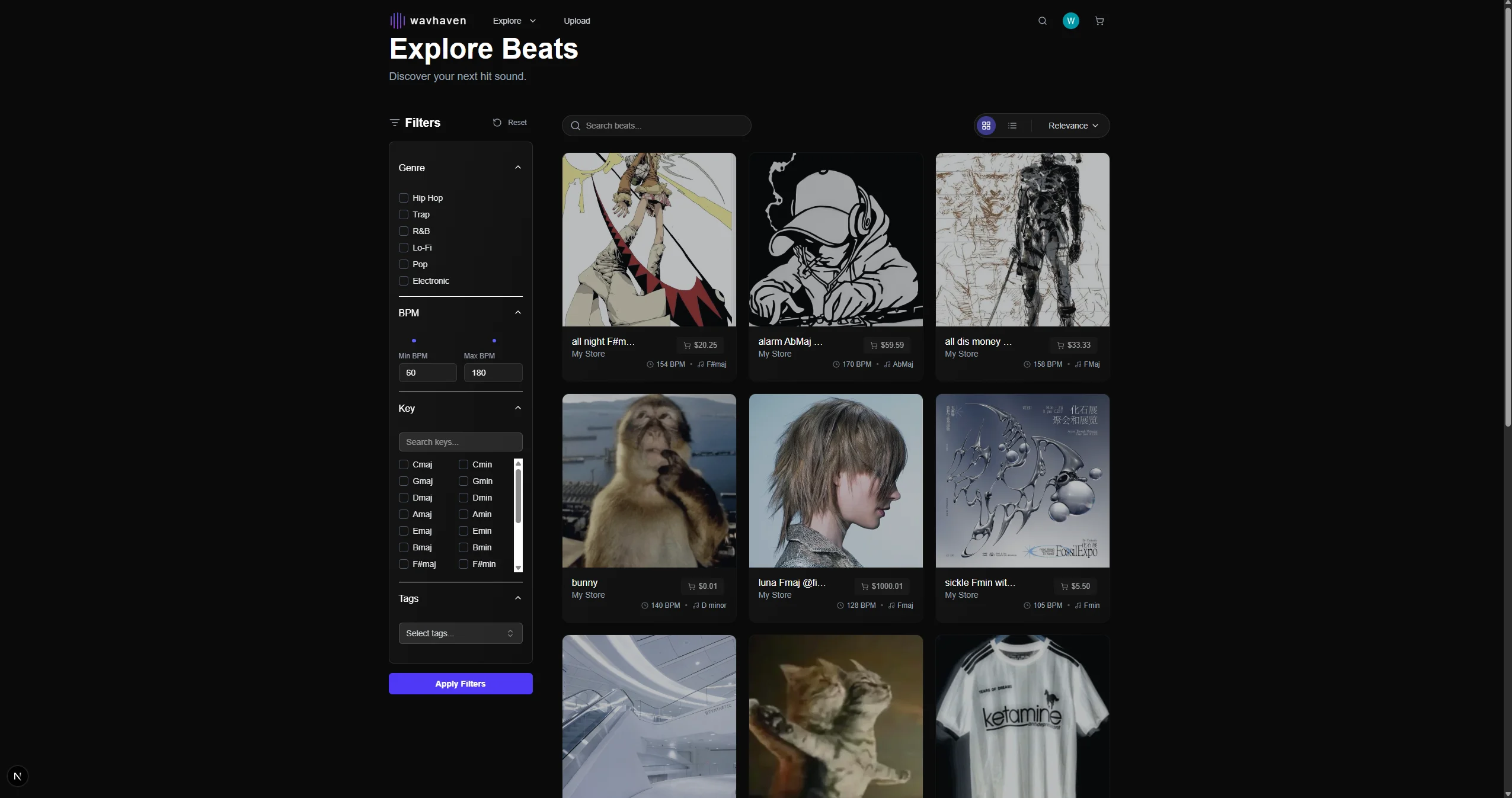Tick the F#min key checkbox
This screenshot has height=798, width=1512.
tap(463, 564)
